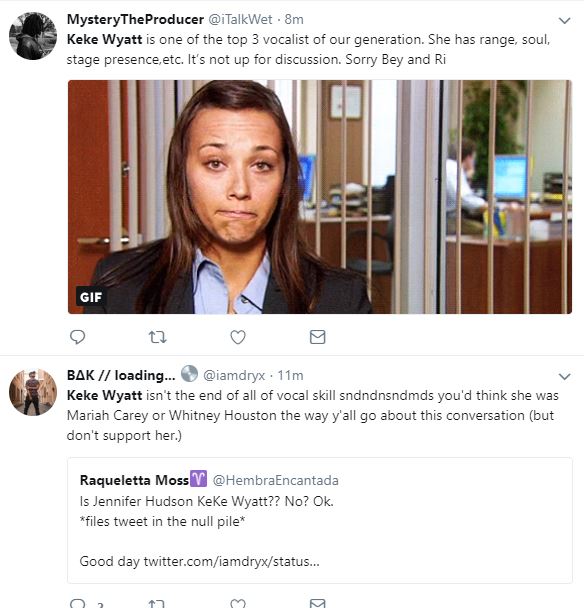Screen dimensions: 584x608
Task: Open the BΔK // loading... display name
Action: (x=121, y=375)
